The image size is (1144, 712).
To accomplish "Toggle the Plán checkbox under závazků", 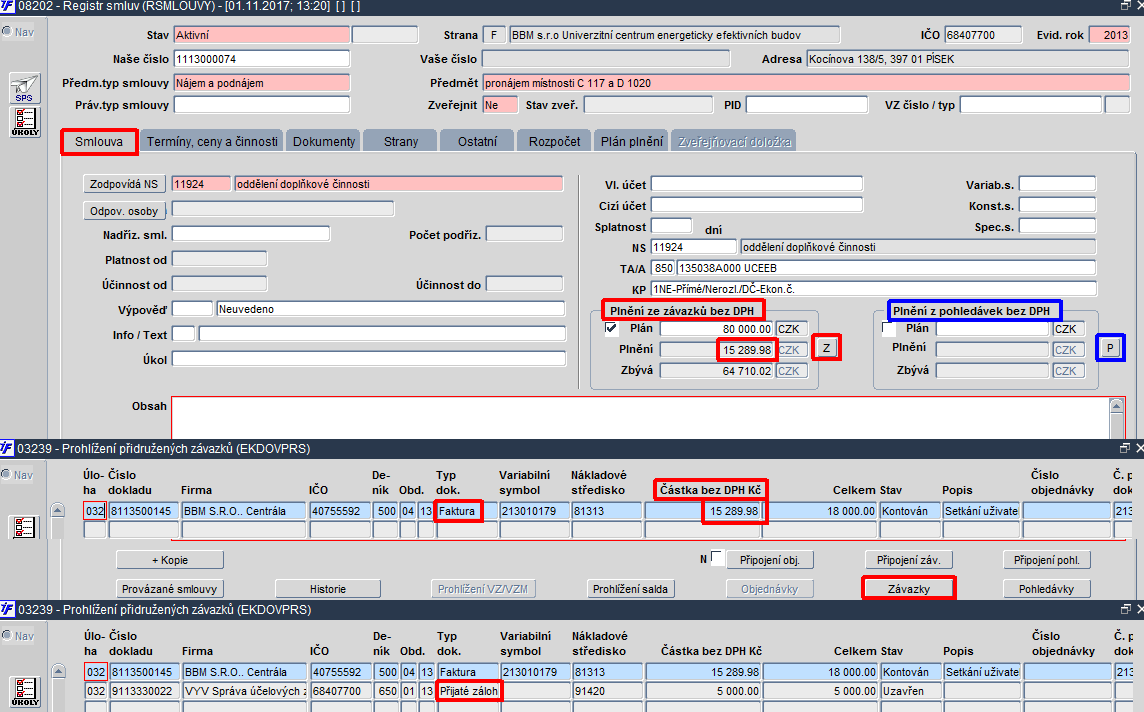I will click(x=611, y=328).
